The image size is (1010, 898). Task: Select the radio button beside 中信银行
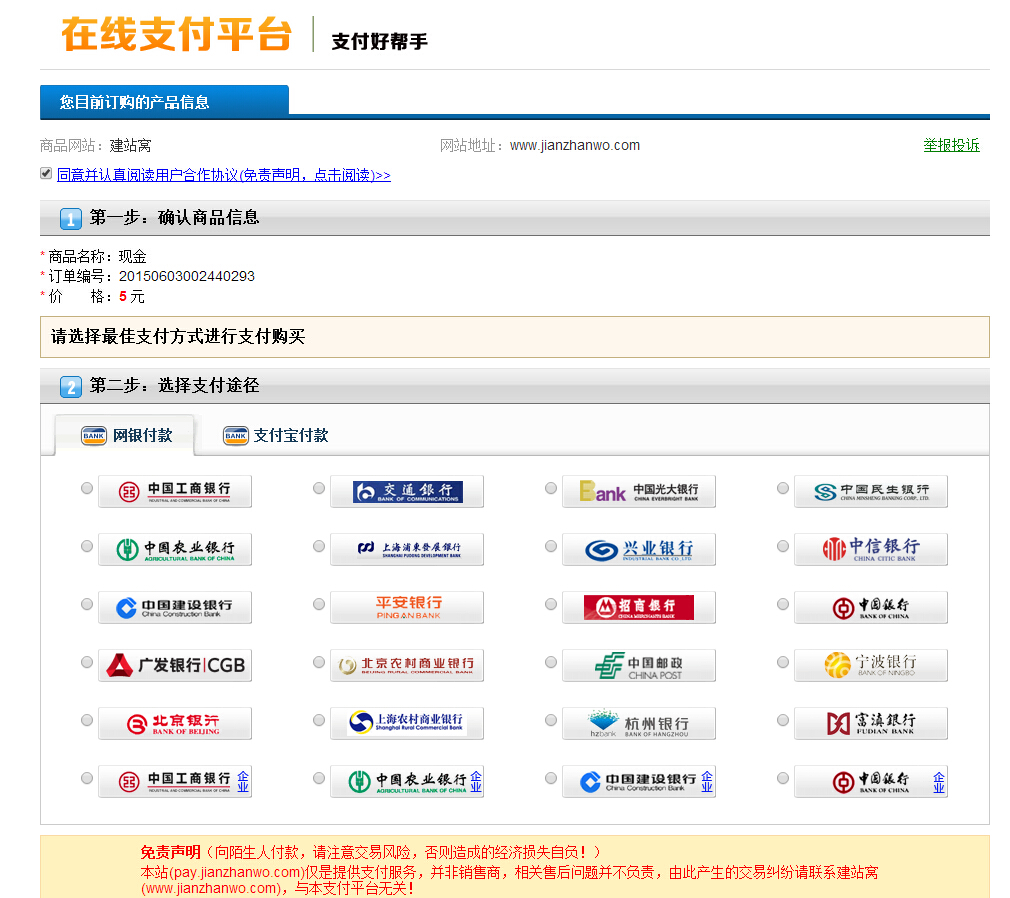[782, 546]
